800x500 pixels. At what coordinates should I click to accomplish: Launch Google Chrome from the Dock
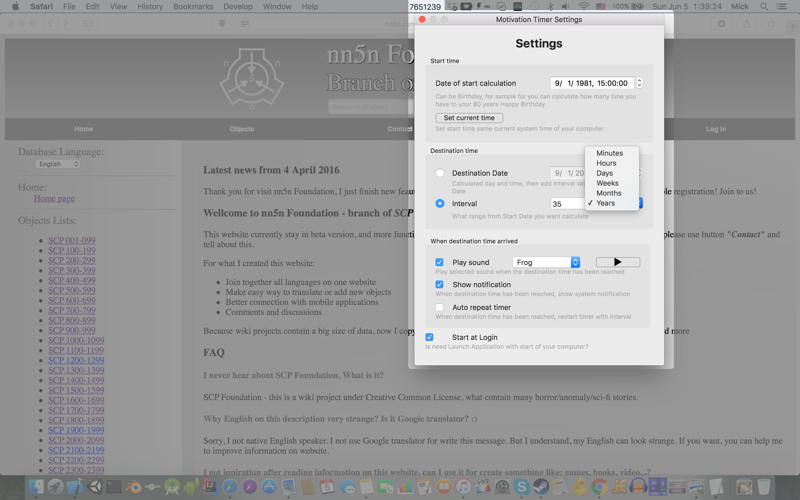click(599, 487)
